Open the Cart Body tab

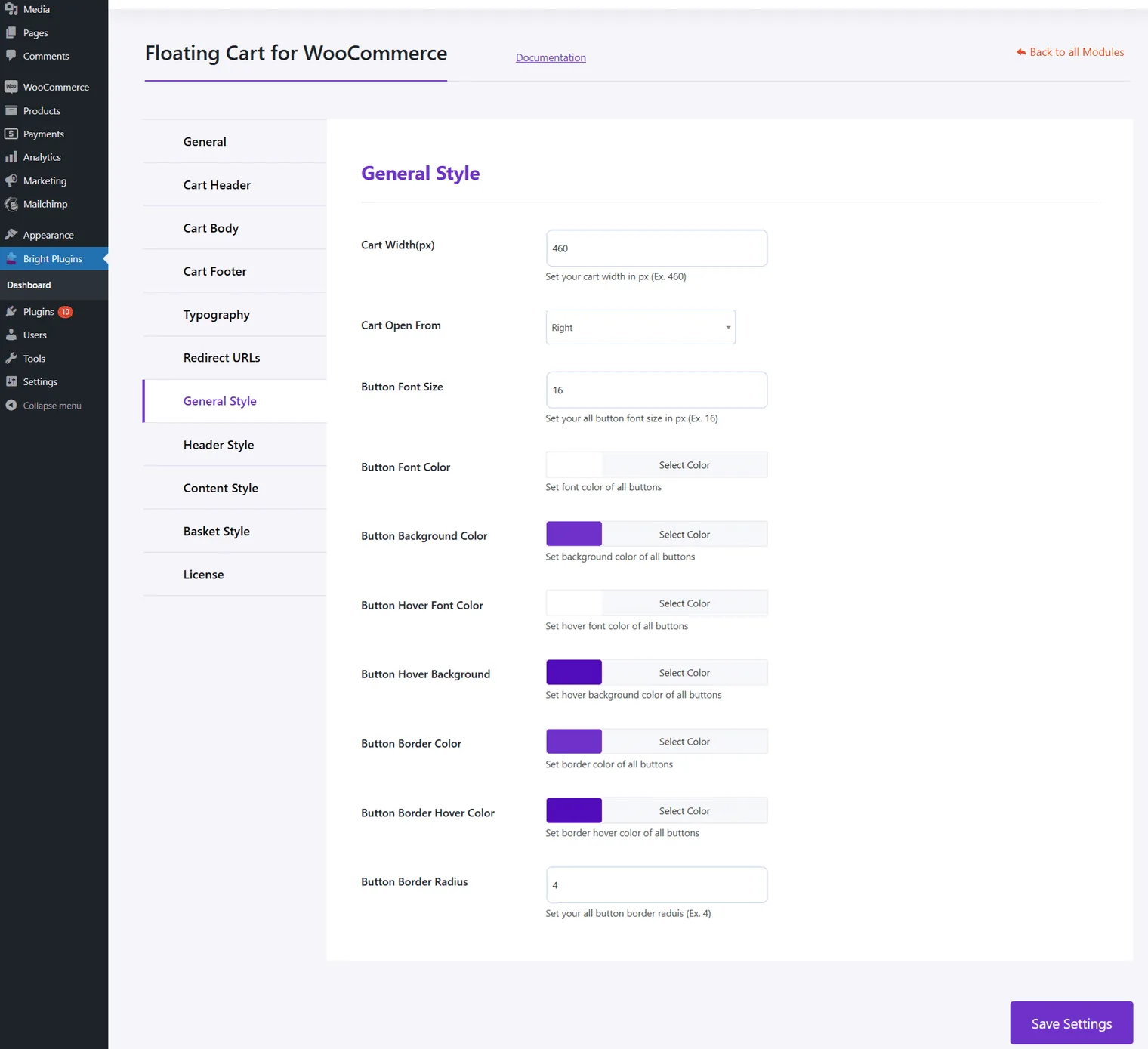pos(235,228)
